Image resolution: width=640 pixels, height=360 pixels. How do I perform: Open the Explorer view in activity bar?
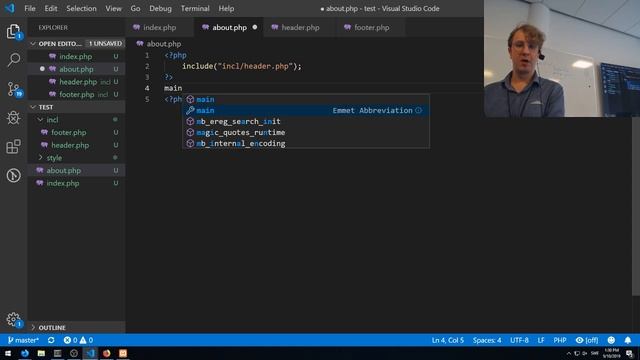(x=13, y=32)
